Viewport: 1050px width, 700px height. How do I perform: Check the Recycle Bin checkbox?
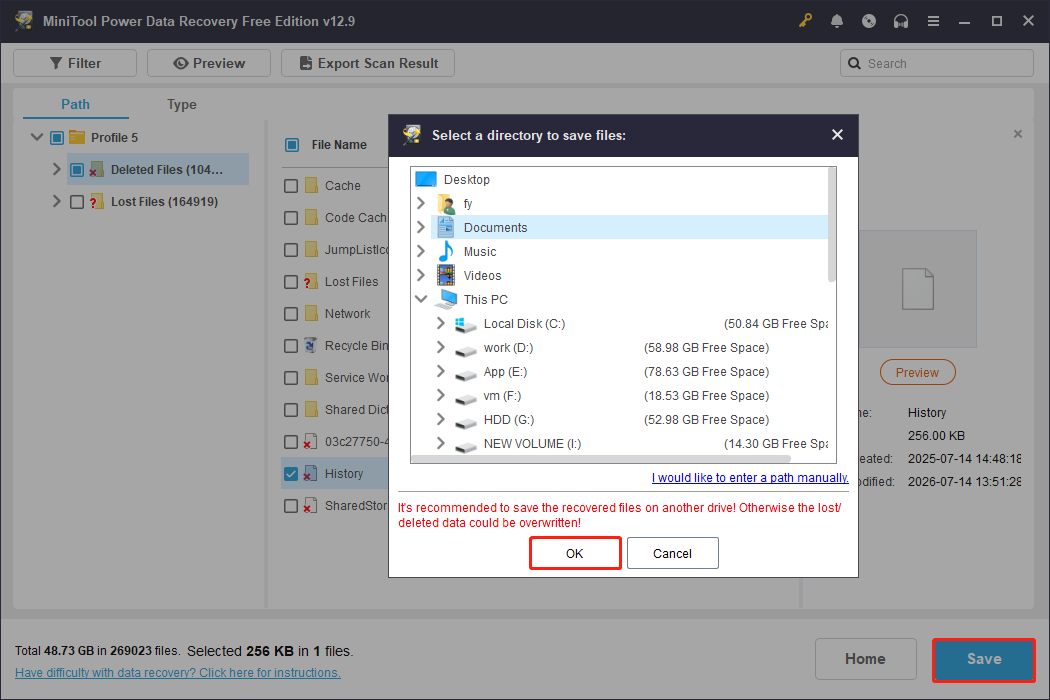point(291,346)
